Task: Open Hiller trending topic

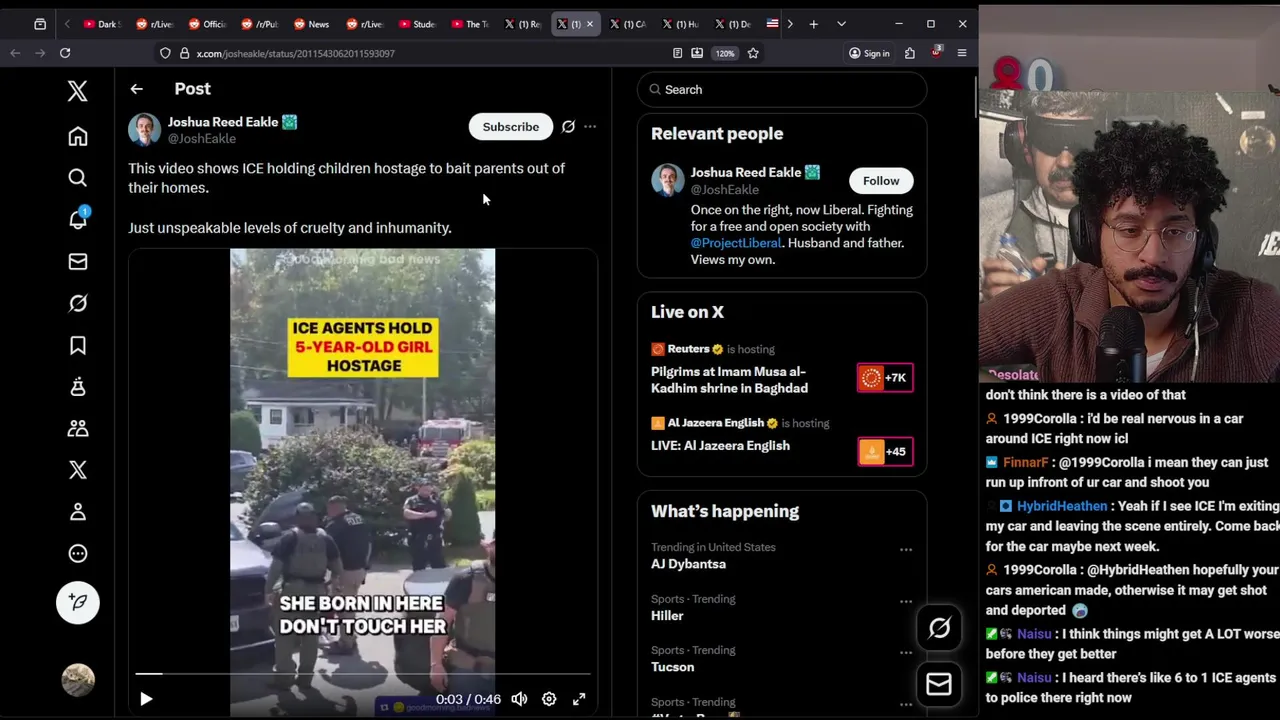Action: tap(667, 616)
